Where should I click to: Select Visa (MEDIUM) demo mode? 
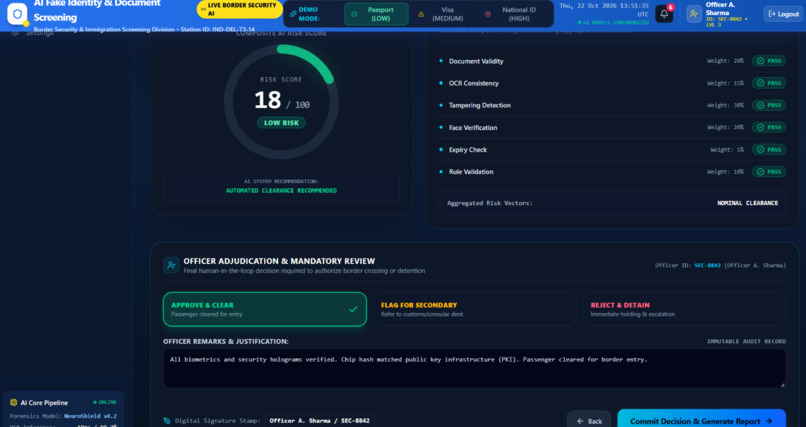coord(443,14)
